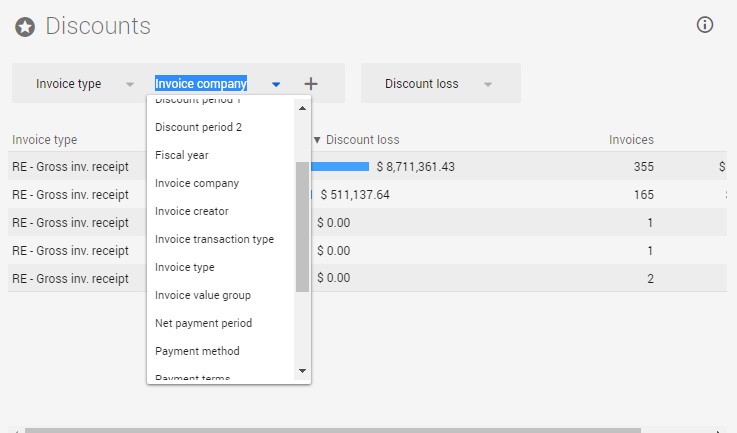The height and width of the screenshot is (433, 737).
Task: Click the plus icon to add dimension
Action: point(311,84)
